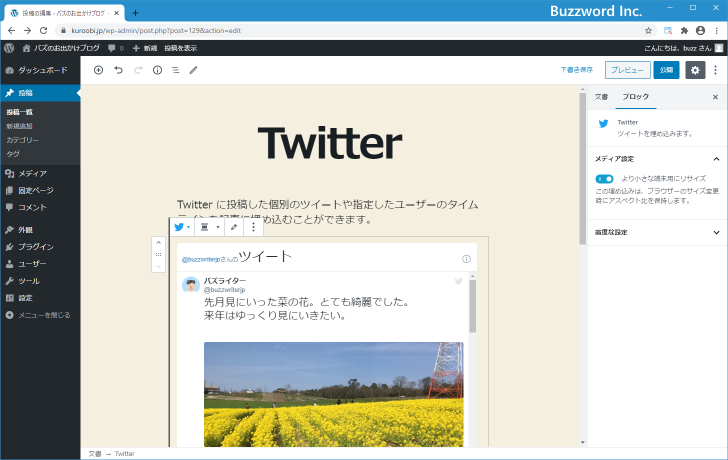
Task: Reload the browser page
Action: (44, 31)
